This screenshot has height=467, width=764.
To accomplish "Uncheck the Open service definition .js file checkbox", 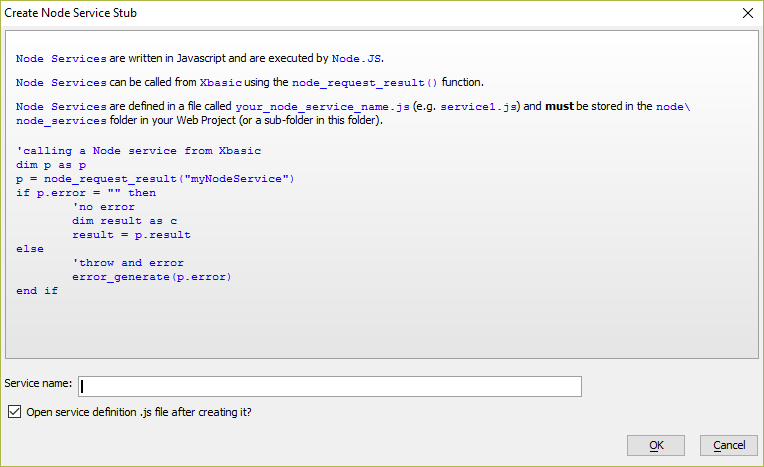I will (15, 412).
